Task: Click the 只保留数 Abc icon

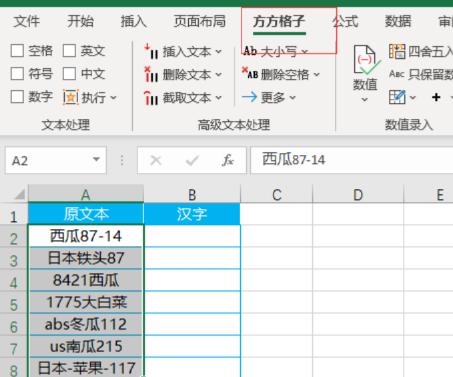Action: click(x=397, y=74)
